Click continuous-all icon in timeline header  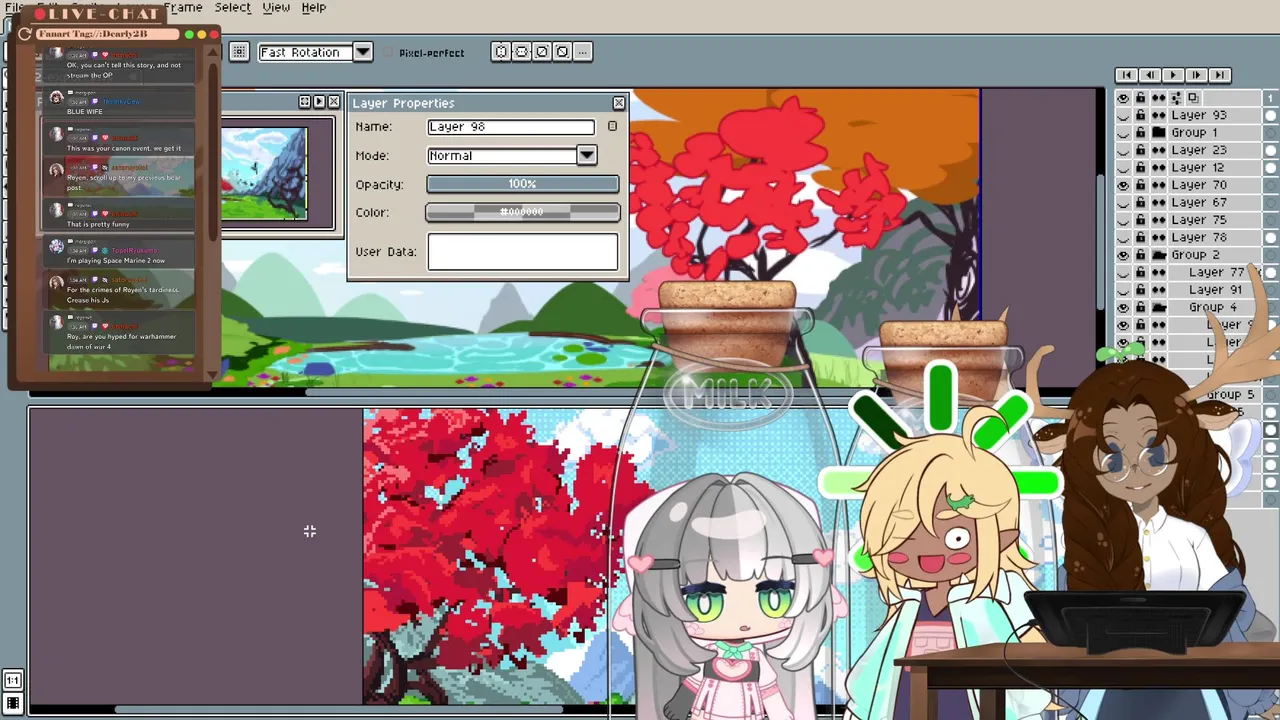(1158, 98)
